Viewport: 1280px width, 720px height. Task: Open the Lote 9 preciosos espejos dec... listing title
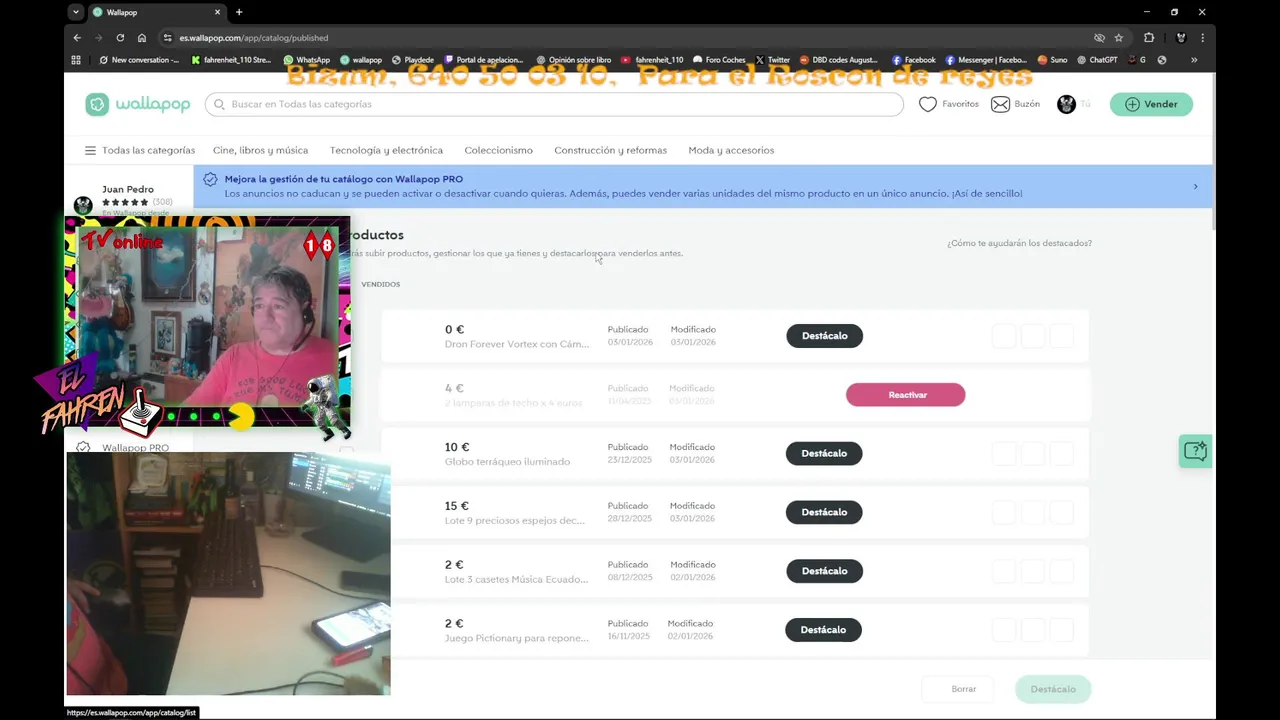click(515, 521)
